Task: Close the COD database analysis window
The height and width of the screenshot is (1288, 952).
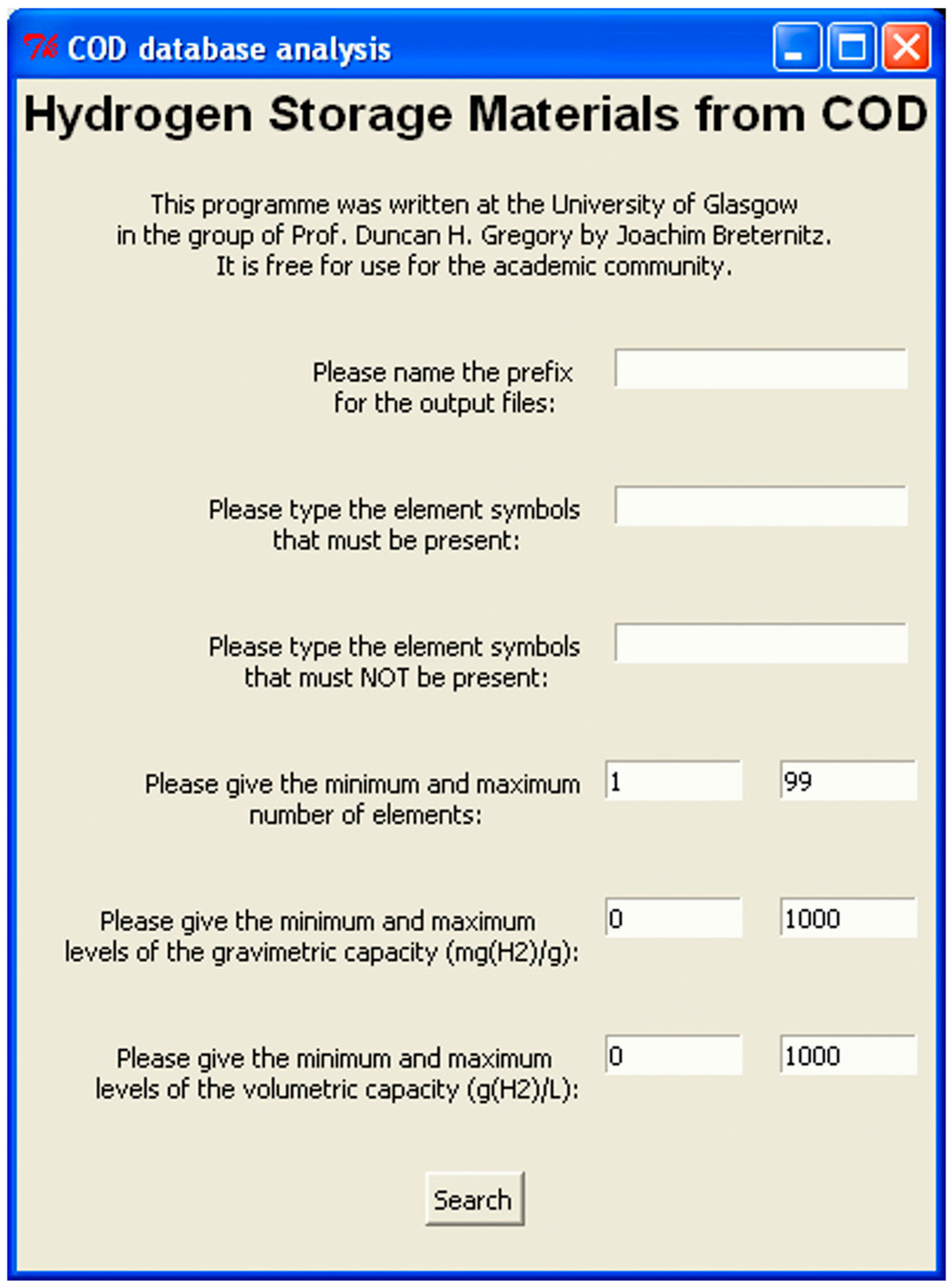Action: pyautogui.click(x=906, y=47)
